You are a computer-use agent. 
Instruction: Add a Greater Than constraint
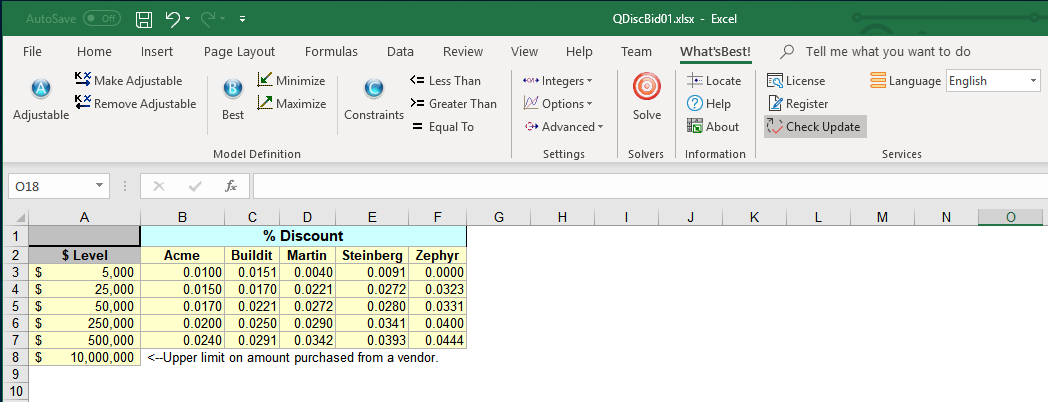click(453, 104)
